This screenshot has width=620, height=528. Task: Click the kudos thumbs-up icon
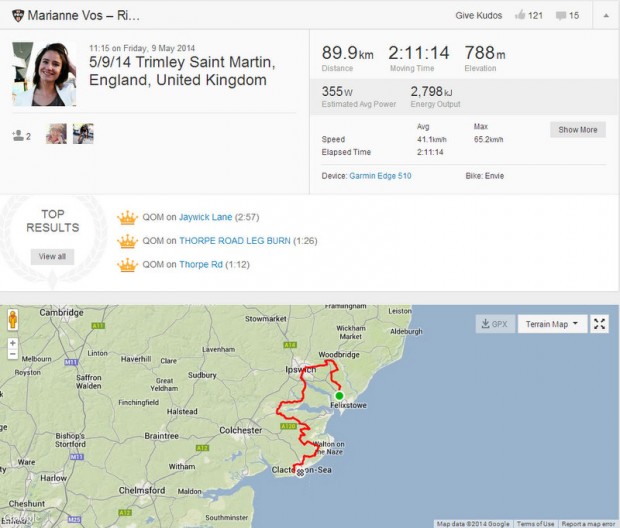519,16
